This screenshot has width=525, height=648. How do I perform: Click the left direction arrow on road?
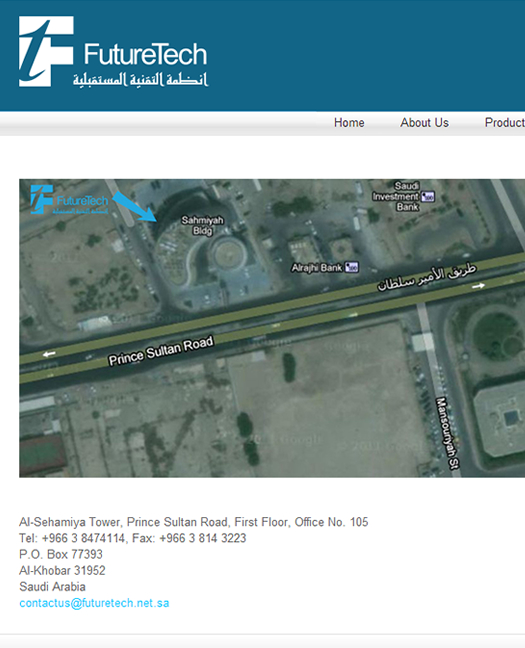(49, 354)
